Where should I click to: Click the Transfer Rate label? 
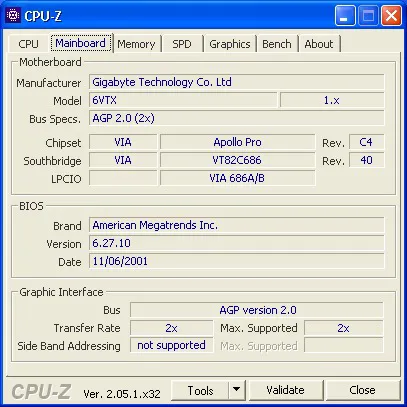(87, 328)
